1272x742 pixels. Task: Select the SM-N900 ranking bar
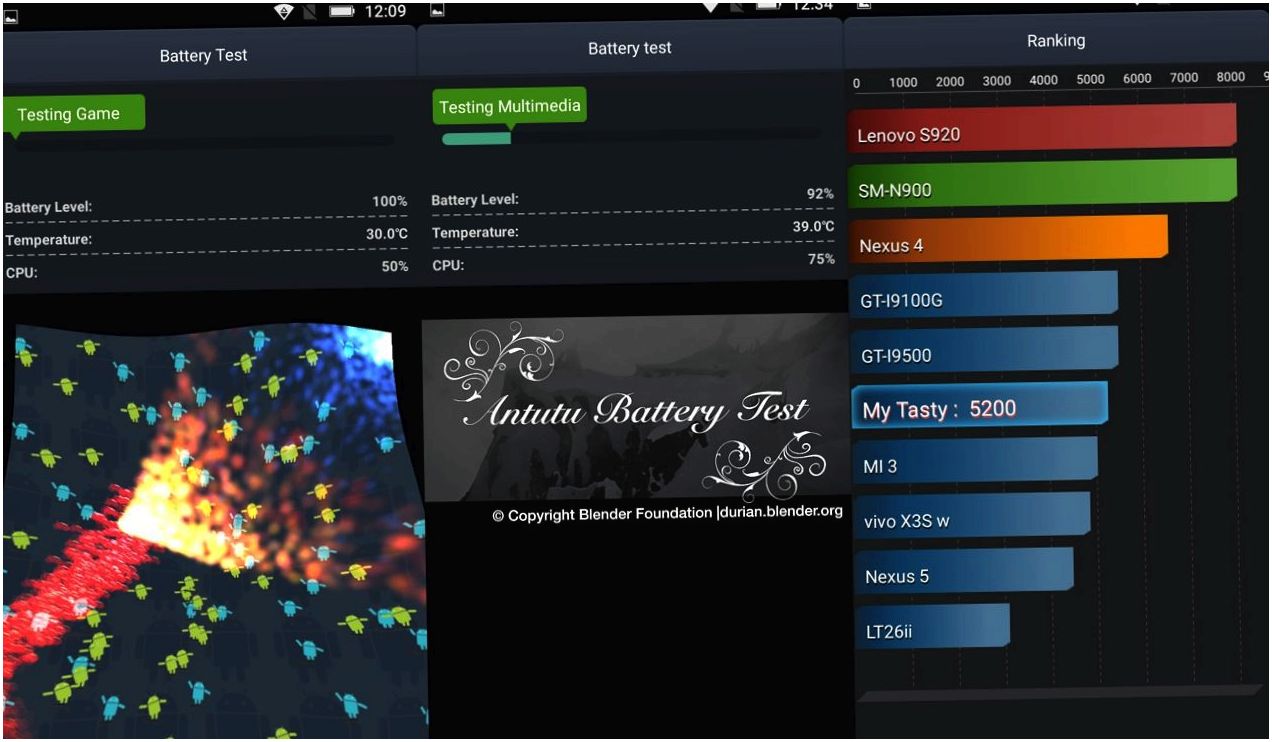pyautogui.click(x=1042, y=184)
